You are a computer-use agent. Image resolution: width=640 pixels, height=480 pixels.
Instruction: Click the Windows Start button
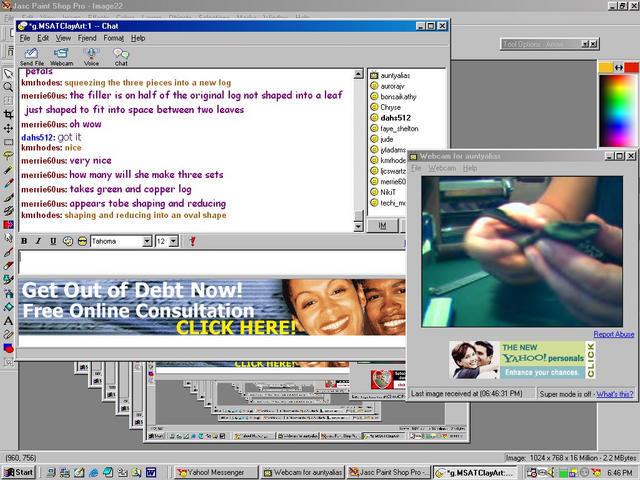point(19,472)
